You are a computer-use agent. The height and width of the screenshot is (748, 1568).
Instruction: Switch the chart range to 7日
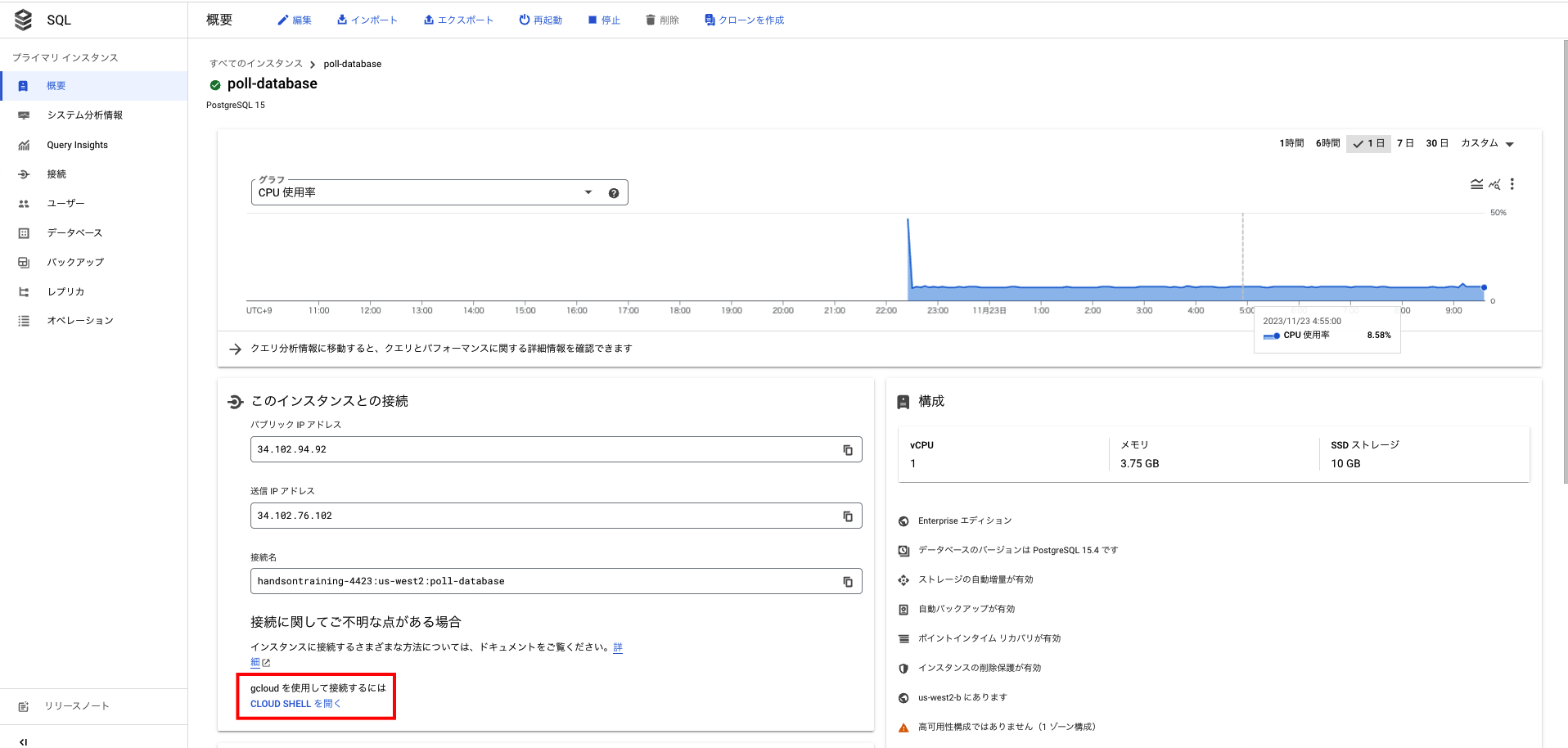click(1405, 143)
